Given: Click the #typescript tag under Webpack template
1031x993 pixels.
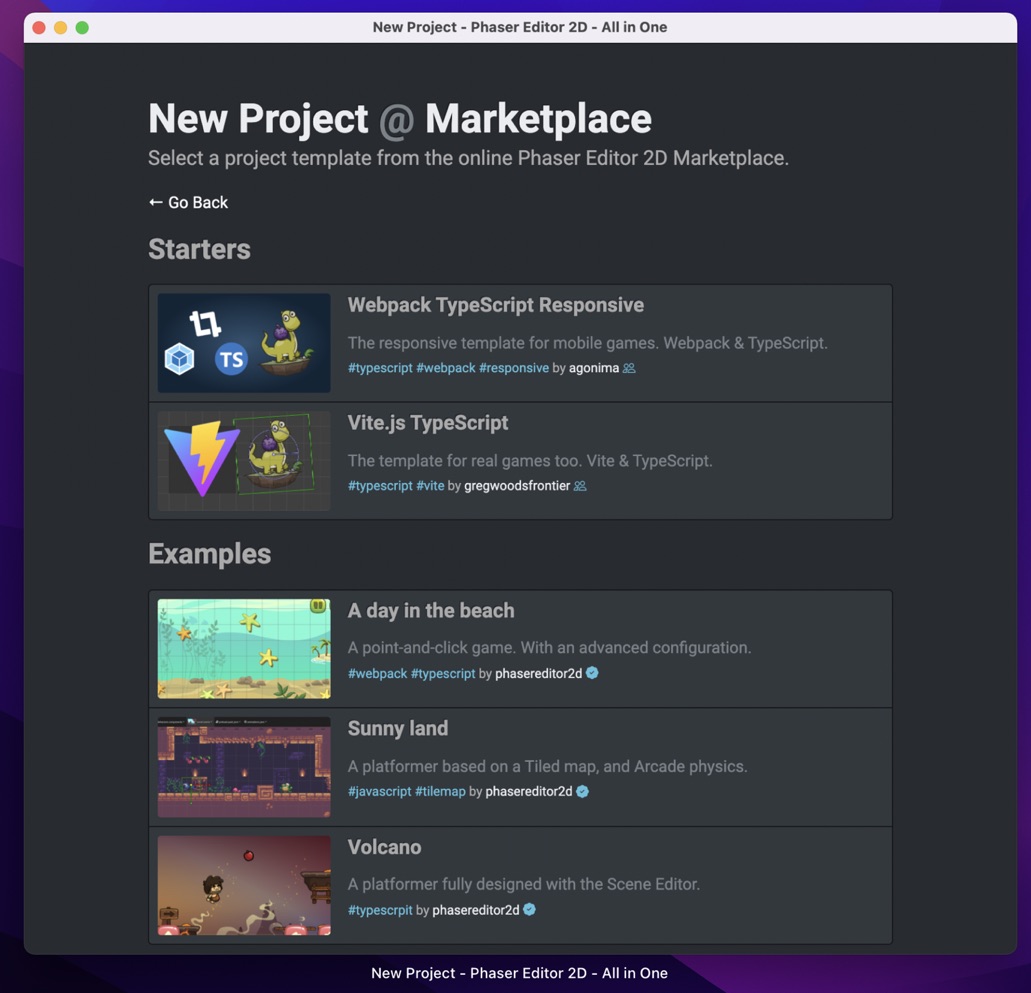Looking at the screenshot, I should pos(380,368).
